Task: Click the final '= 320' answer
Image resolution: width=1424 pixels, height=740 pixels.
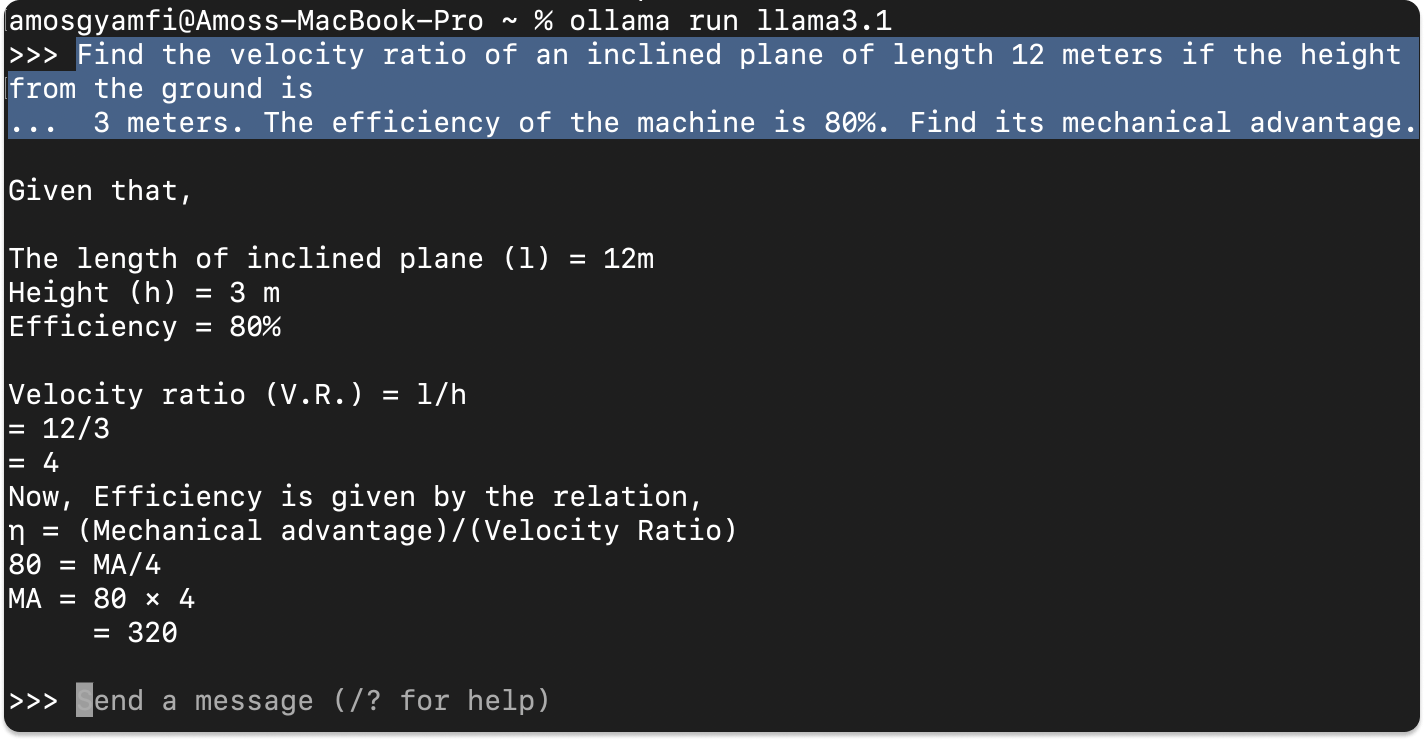Action: click(x=135, y=633)
